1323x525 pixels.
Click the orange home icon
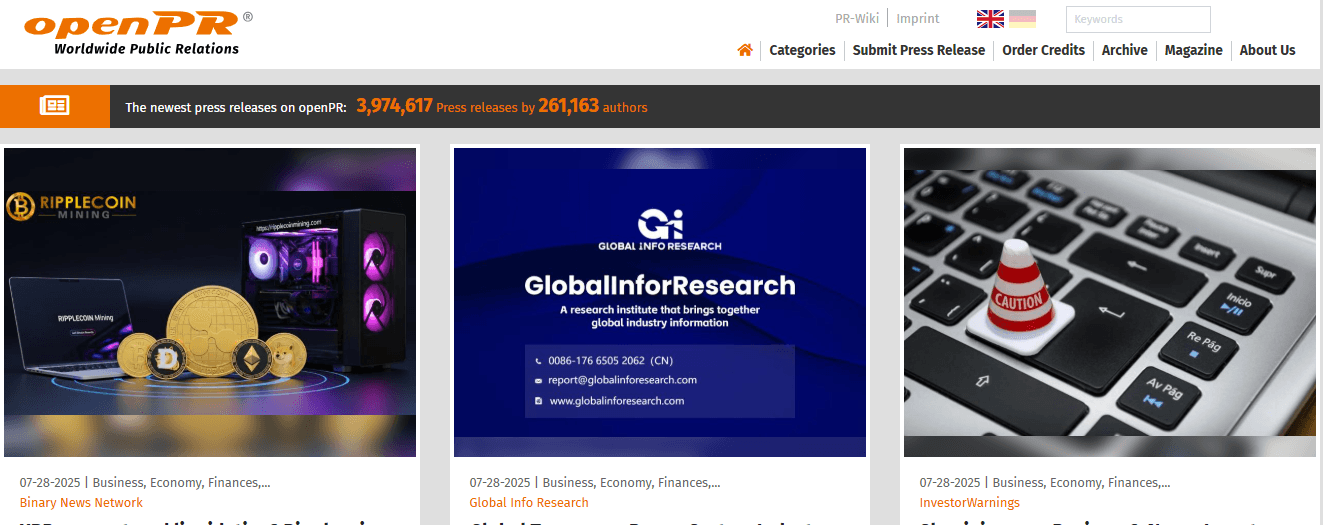tap(744, 50)
